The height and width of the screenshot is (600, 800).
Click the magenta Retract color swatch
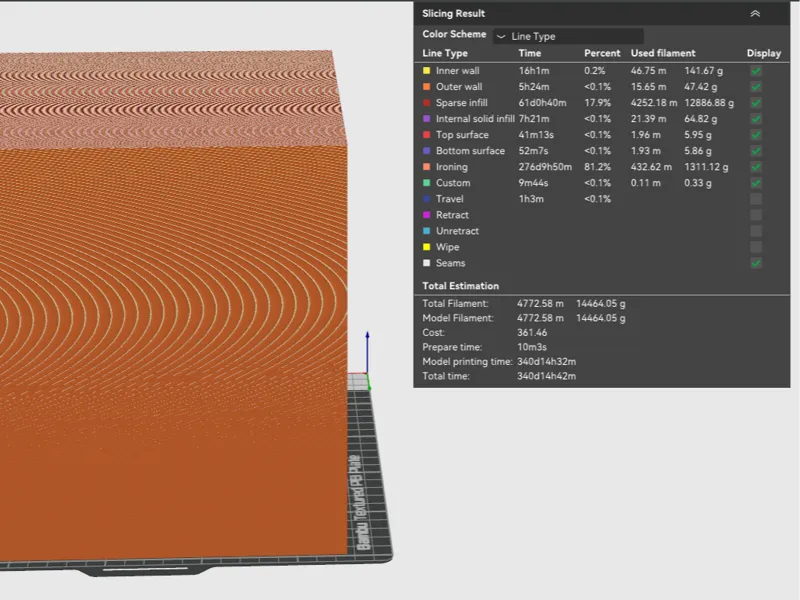pos(427,215)
